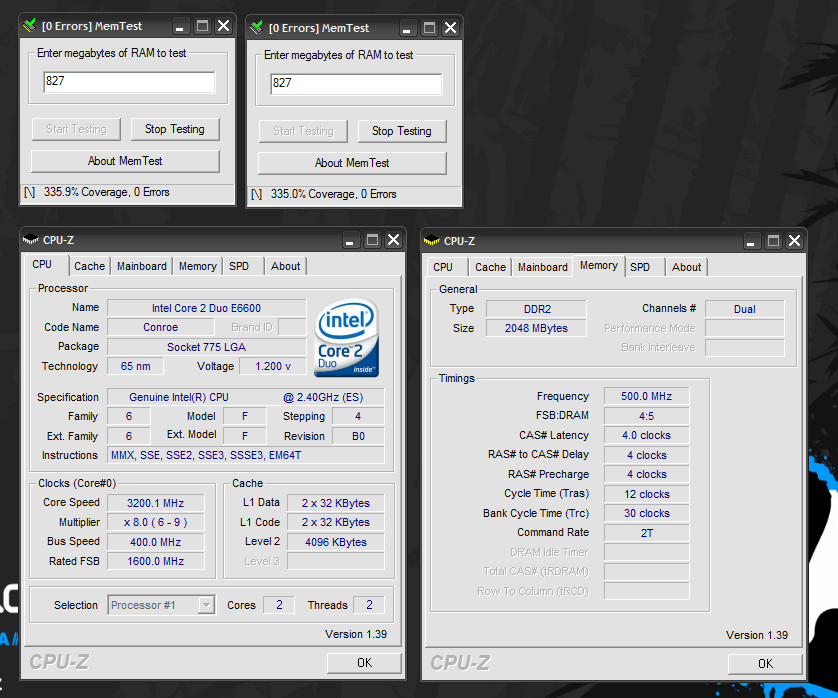Select Cache tab in left CPU-Z window
838x698 pixels.
click(x=89, y=266)
